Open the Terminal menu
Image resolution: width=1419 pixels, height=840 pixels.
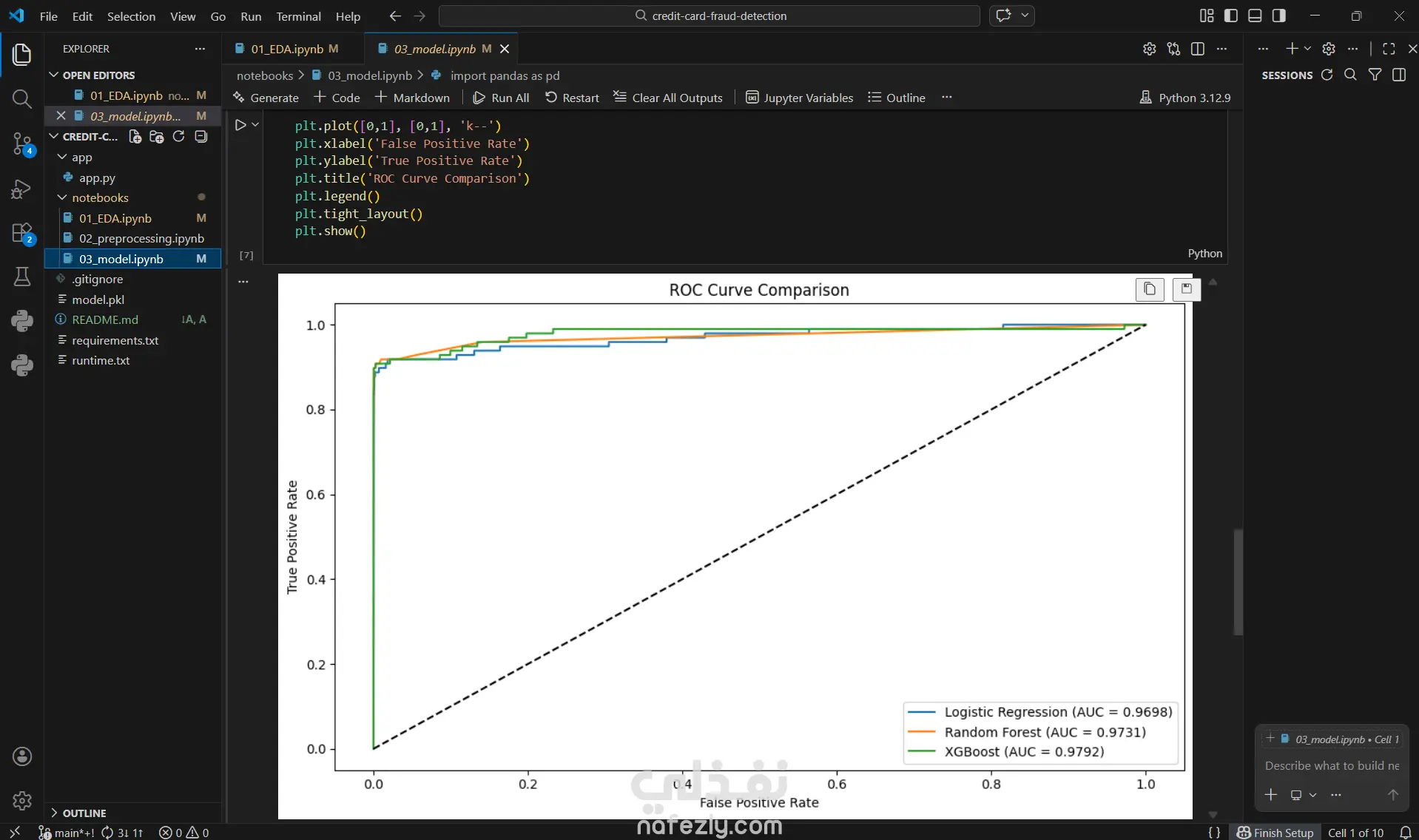pyautogui.click(x=298, y=16)
